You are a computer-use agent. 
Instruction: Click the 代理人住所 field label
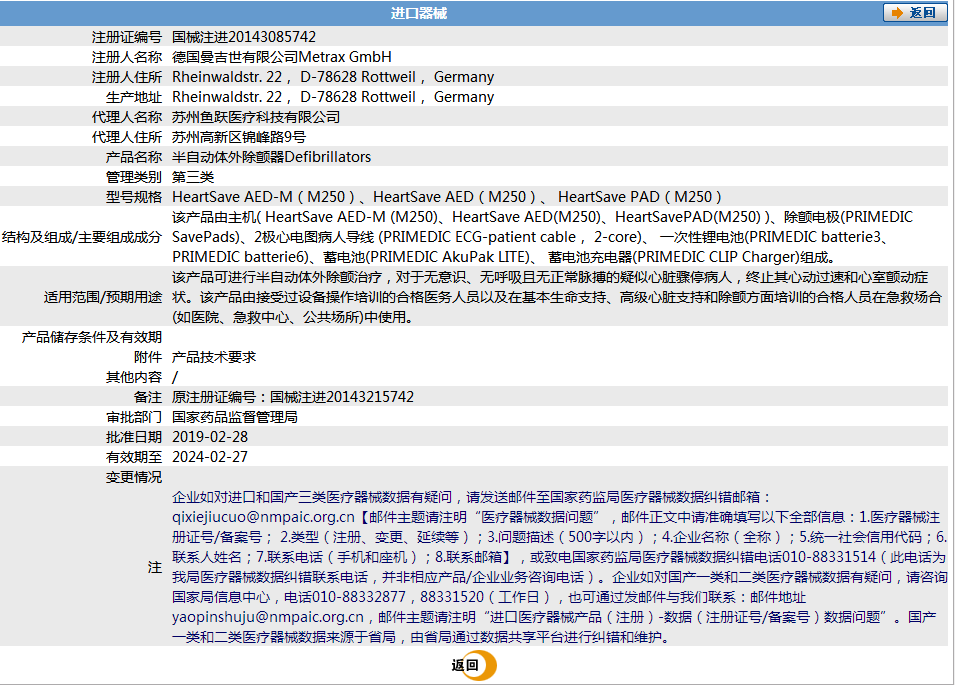pos(127,138)
